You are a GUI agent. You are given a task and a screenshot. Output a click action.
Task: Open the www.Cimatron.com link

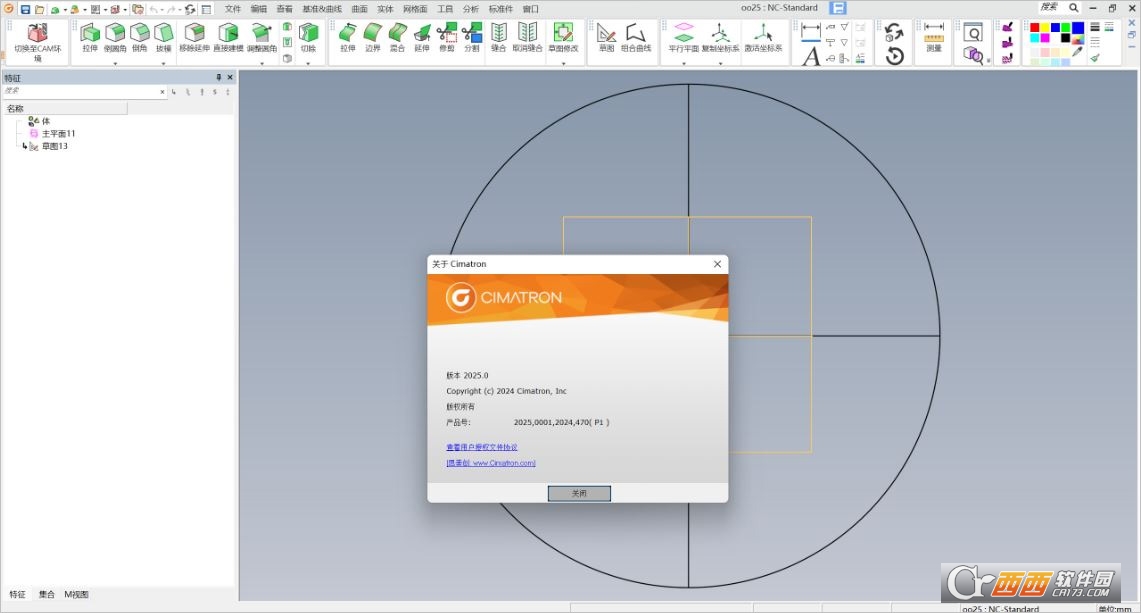pos(491,463)
